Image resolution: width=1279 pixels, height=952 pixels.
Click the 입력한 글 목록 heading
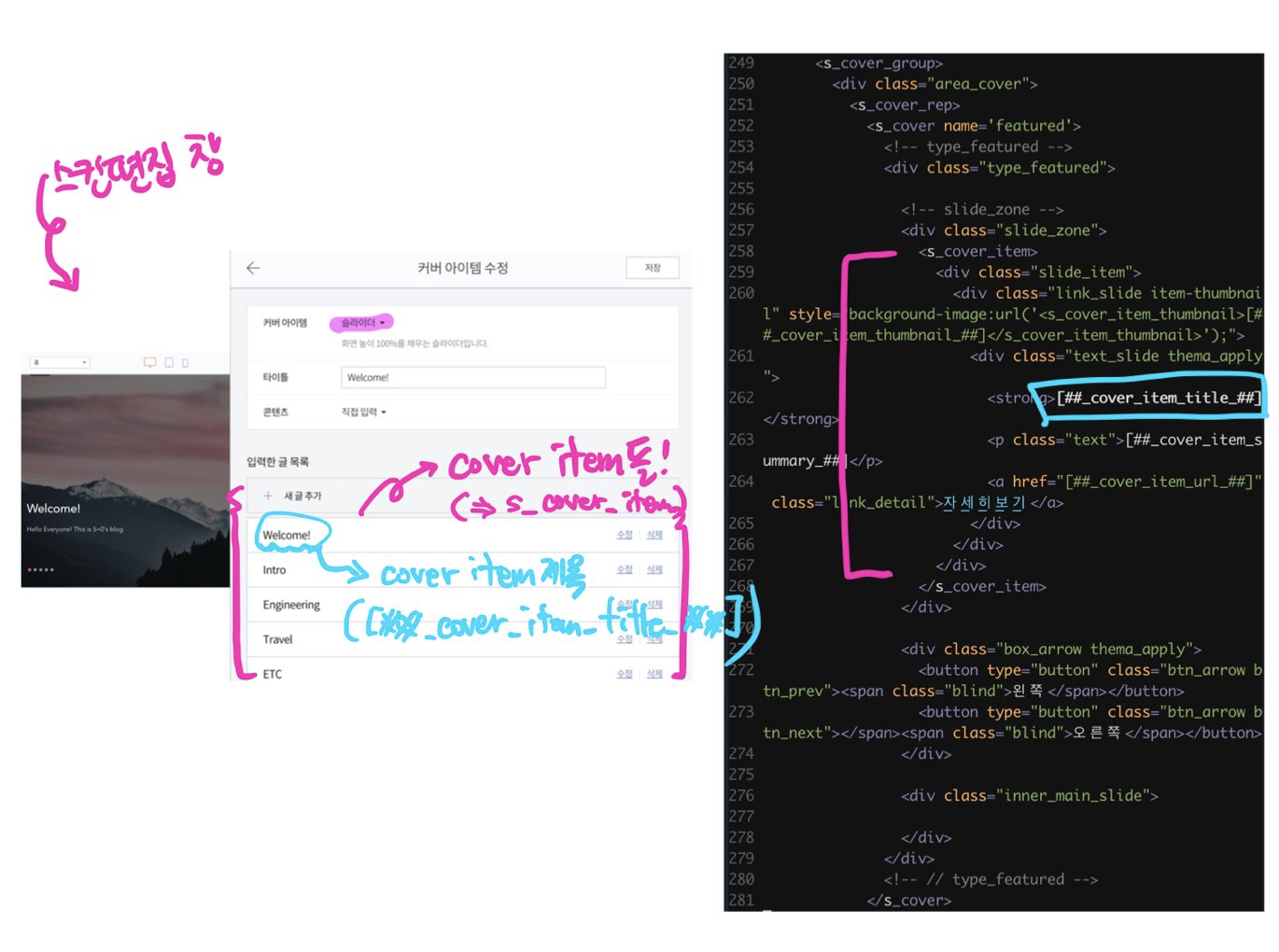pos(277,462)
